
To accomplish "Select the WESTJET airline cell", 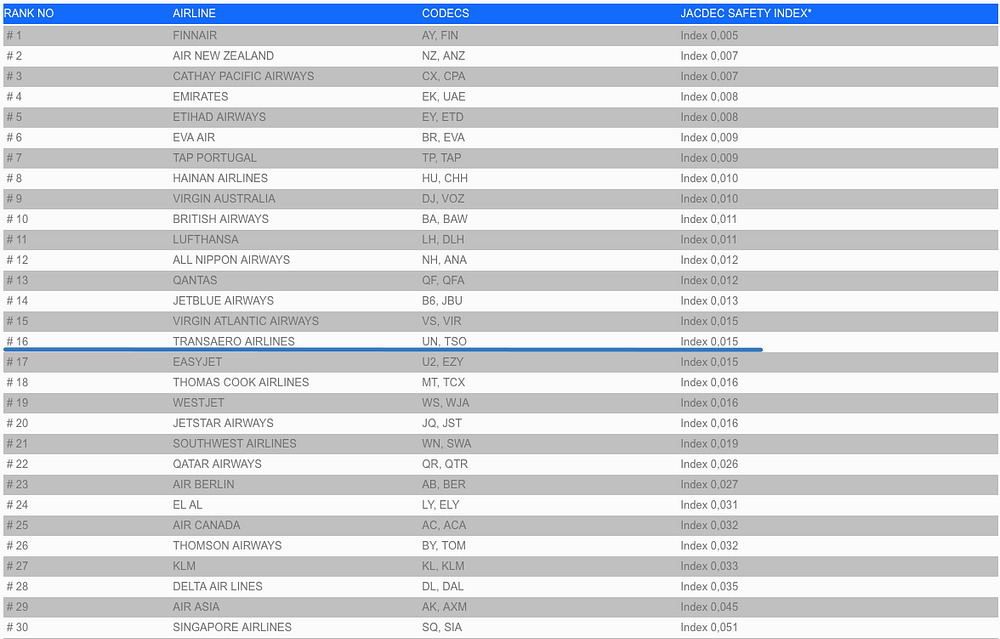I will [198, 403].
